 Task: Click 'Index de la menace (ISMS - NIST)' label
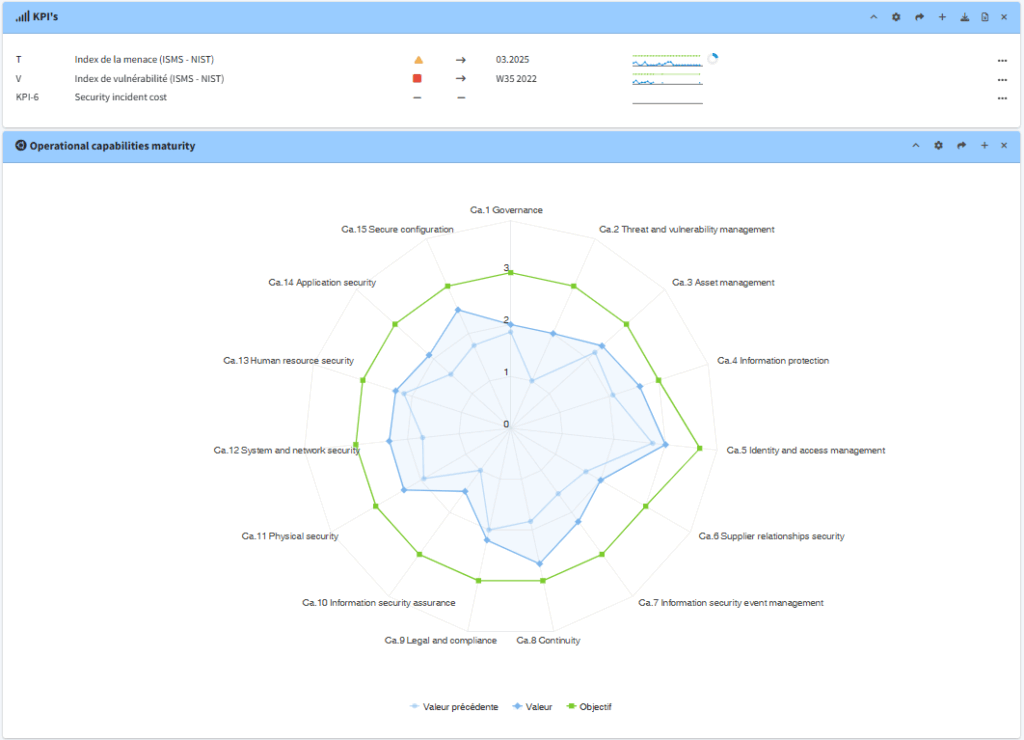tap(144, 60)
